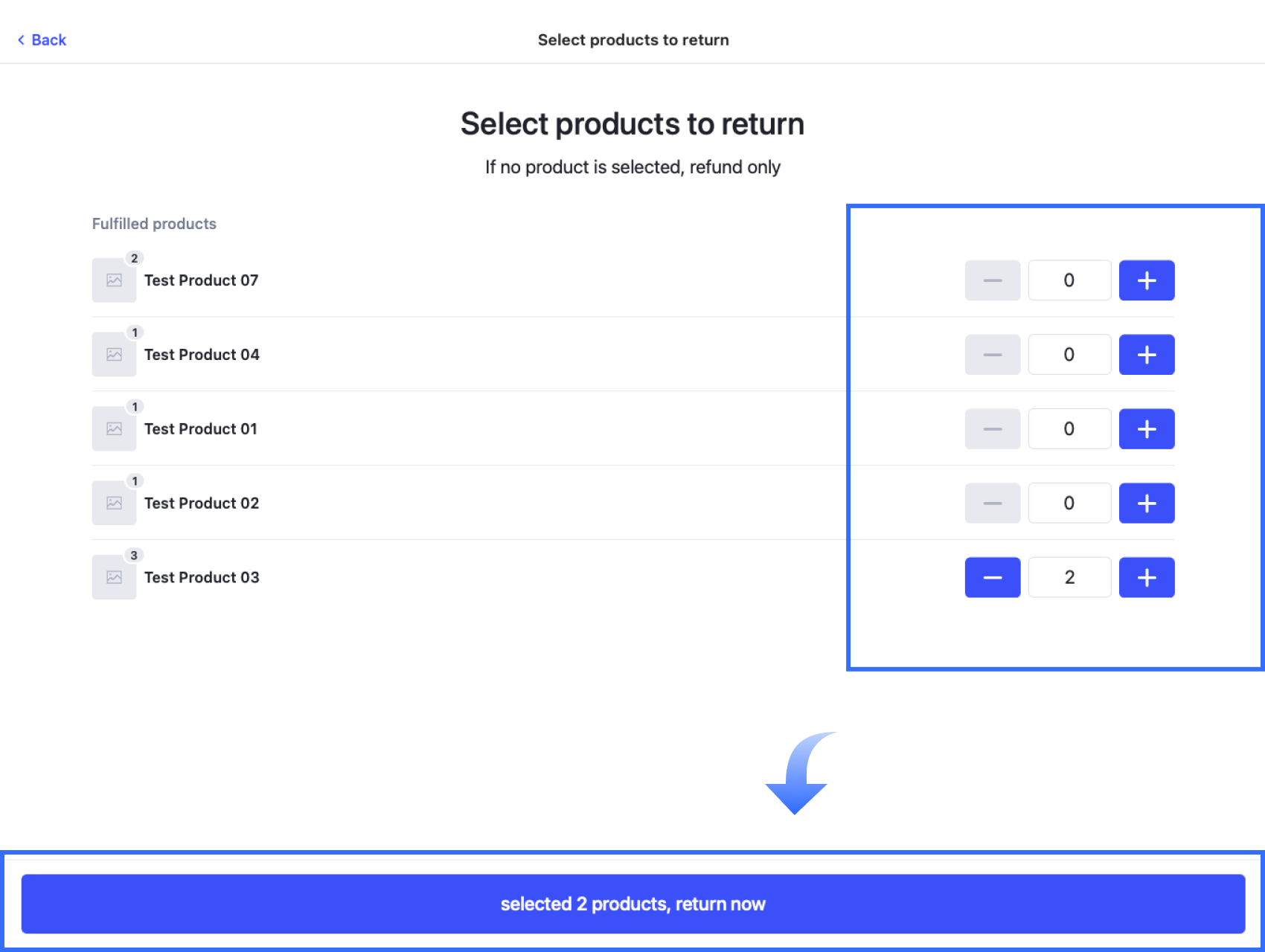The image size is (1265, 952).
Task: Click the selected 2 products return now button
Action: pyautogui.click(x=632, y=904)
